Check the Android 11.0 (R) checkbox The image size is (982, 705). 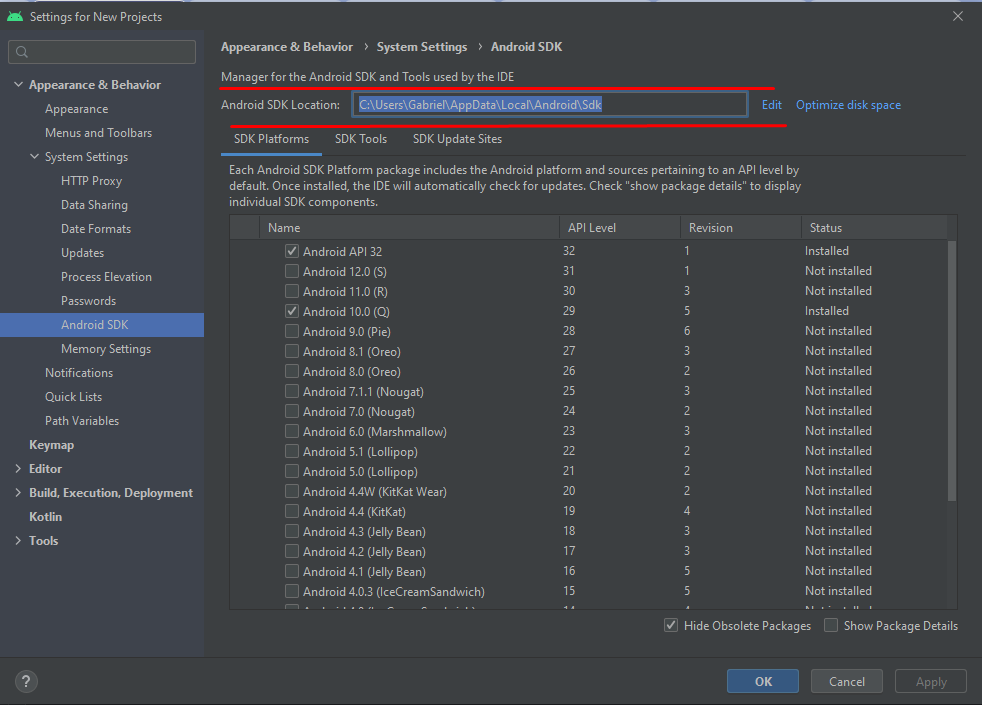pyautogui.click(x=292, y=291)
